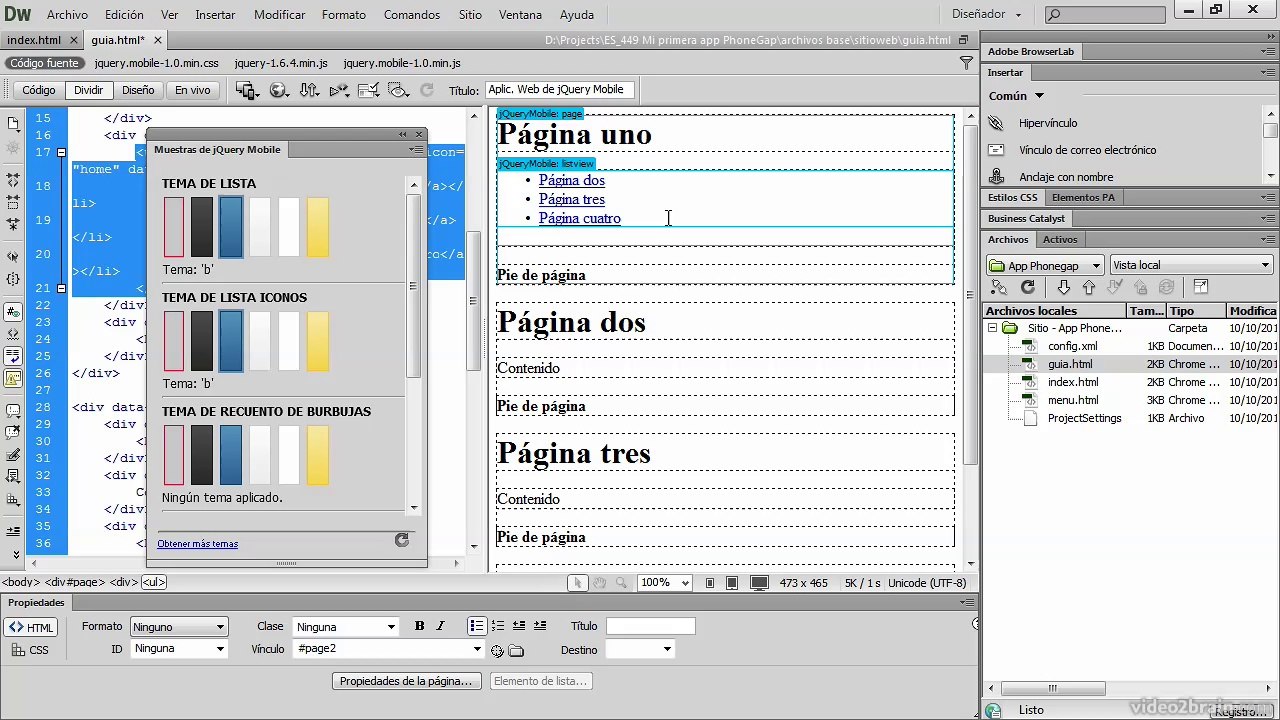
Task: Click the filter funnel icon
Action: point(966,62)
